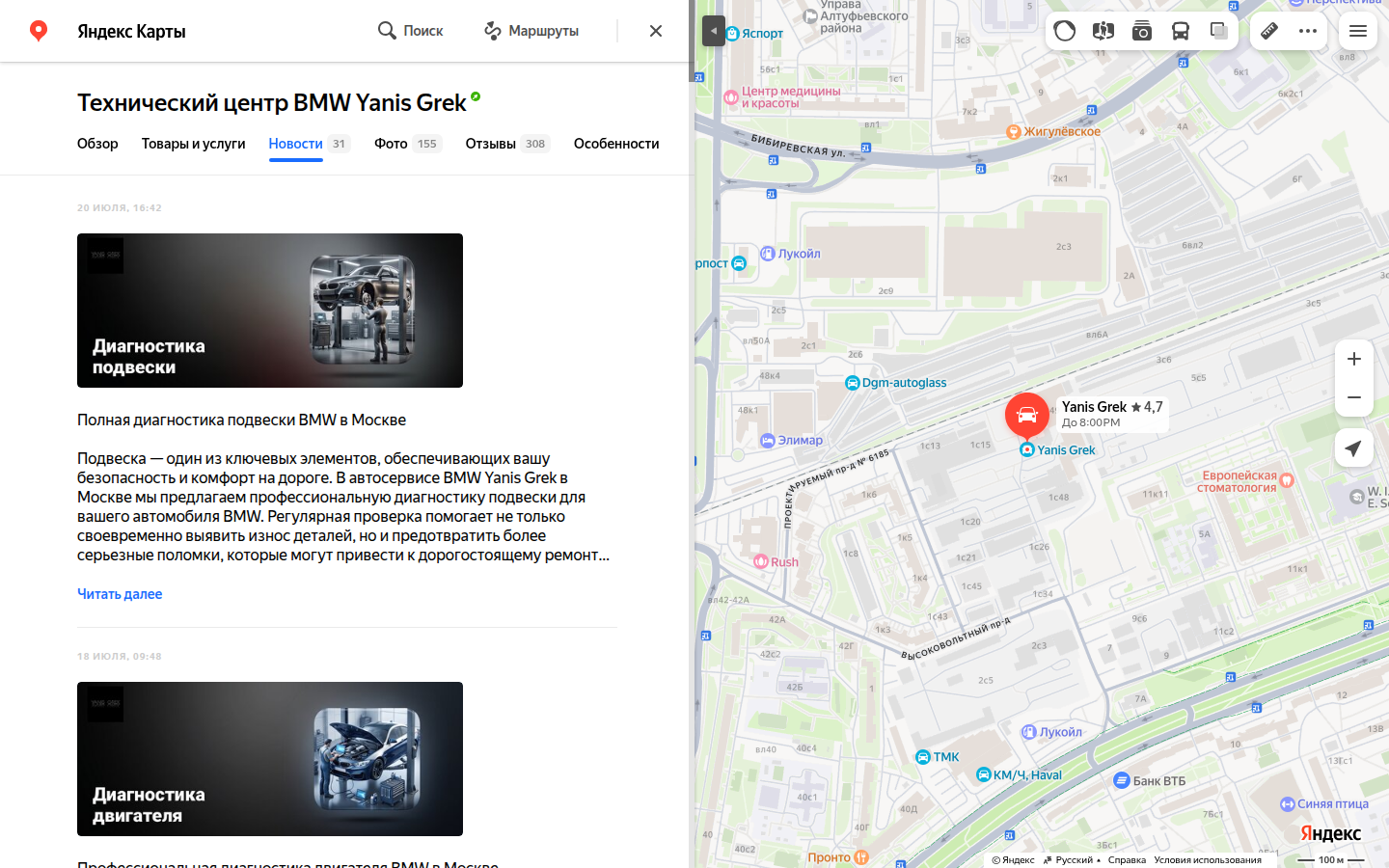Image resolution: width=1389 pixels, height=868 pixels.
Task: Open the Русский language selector
Action: tap(1072, 860)
